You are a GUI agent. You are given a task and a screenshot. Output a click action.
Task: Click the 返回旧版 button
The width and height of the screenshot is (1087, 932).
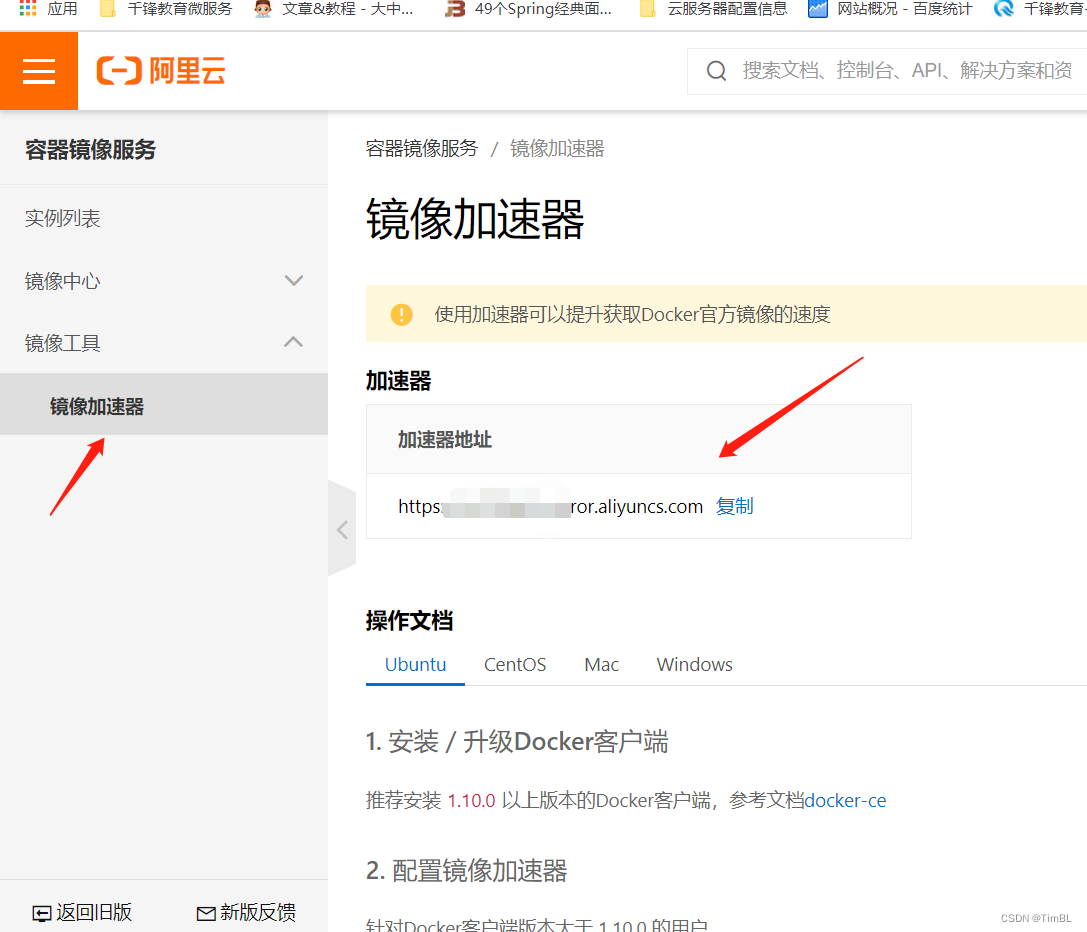(x=82, y=912)
